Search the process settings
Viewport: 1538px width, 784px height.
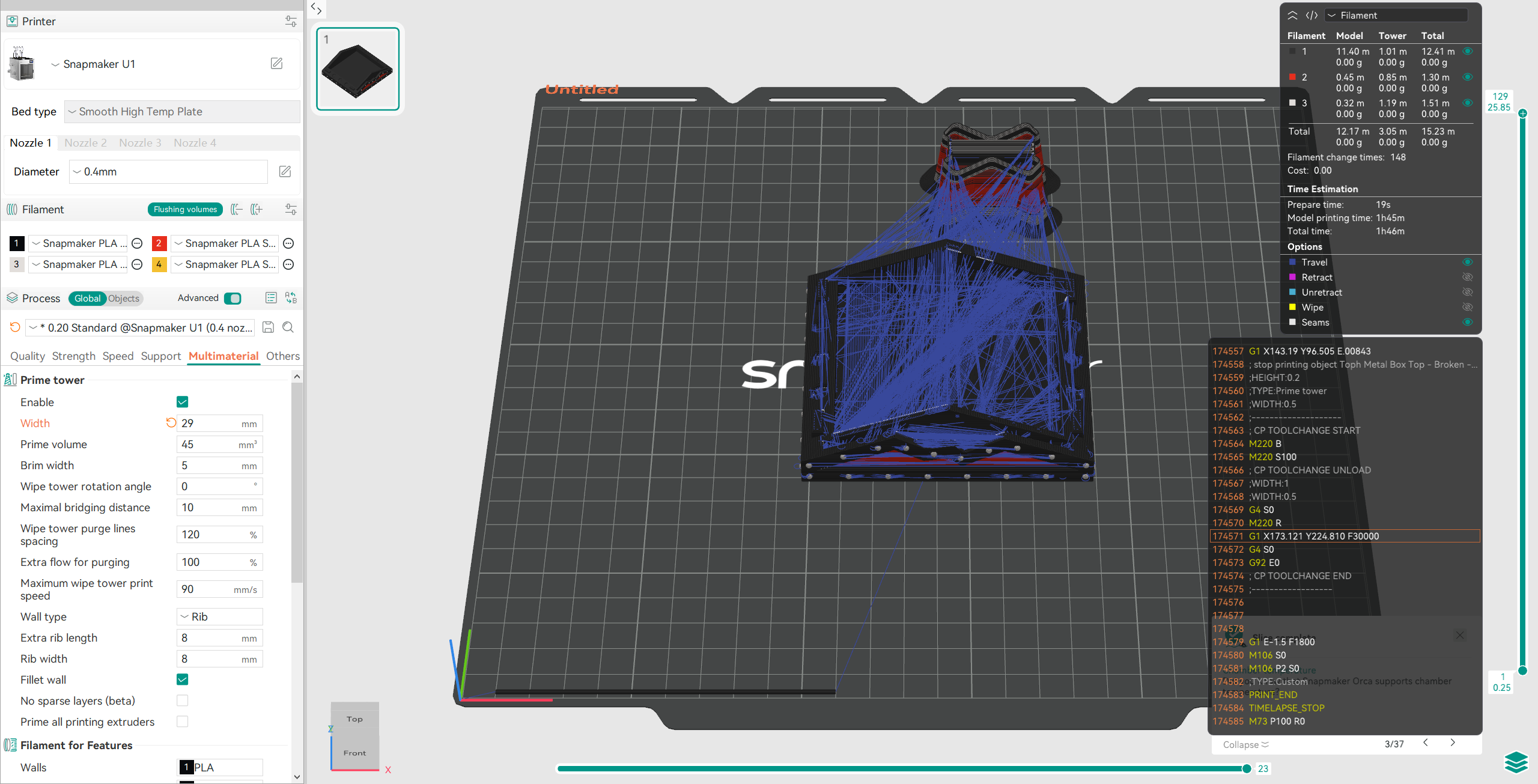(288, 327)
